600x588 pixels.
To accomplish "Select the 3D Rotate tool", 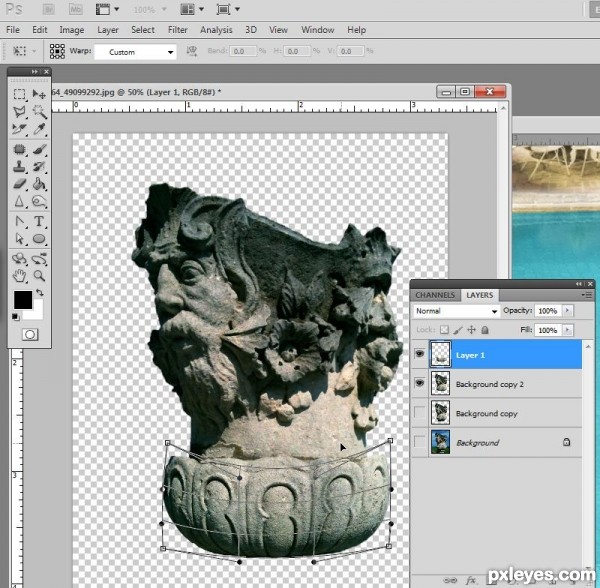I will point(19,259).
